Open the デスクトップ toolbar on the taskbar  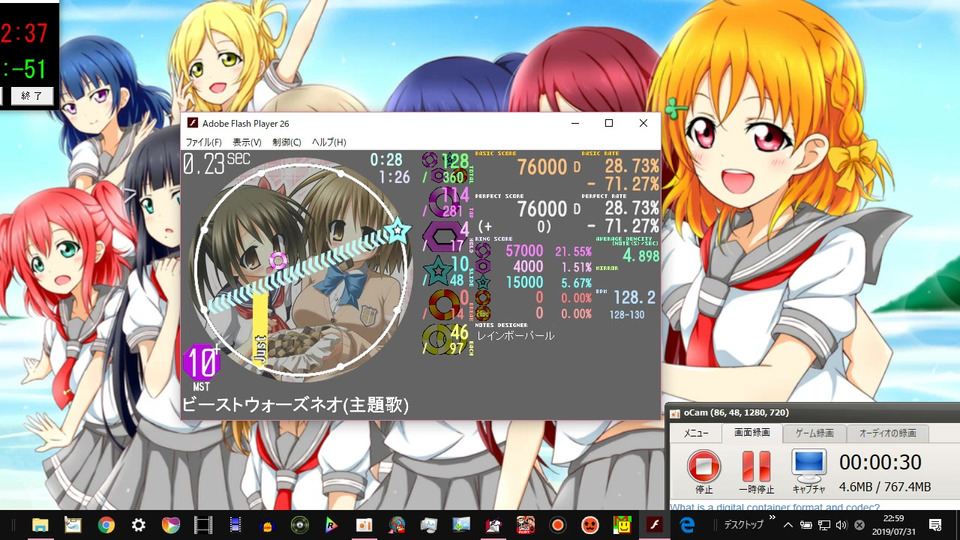click(x=743, y=525)
